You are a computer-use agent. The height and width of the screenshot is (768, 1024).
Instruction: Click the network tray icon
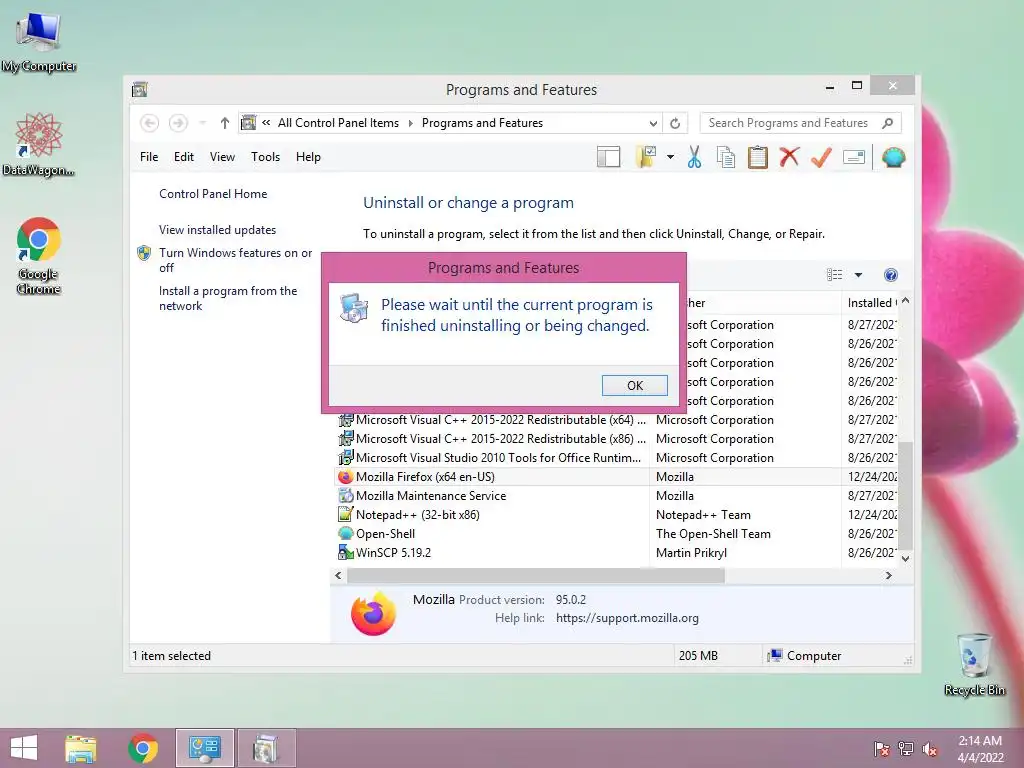point(906,749)
